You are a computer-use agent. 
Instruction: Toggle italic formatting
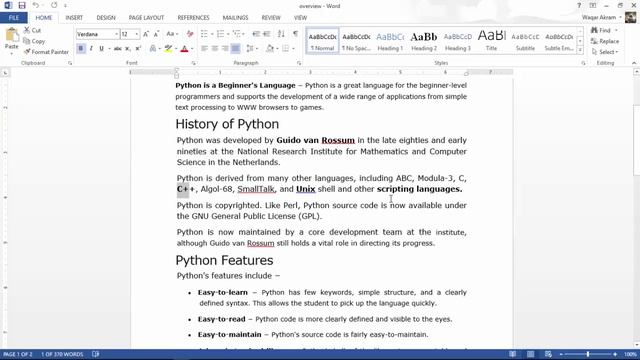pos(91,49)
